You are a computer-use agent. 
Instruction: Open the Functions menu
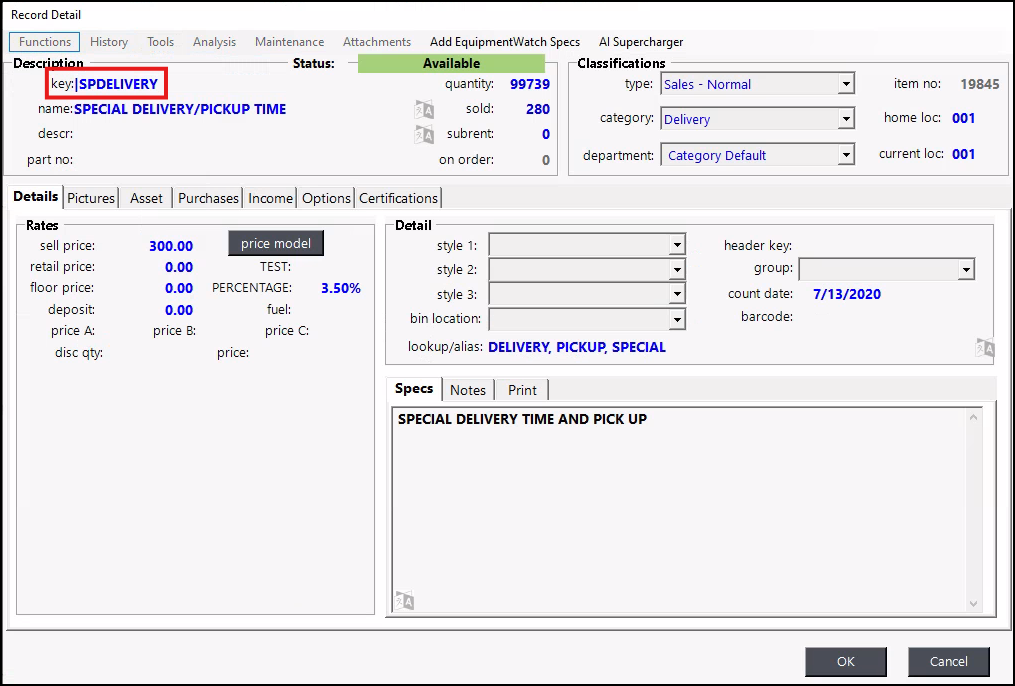45,42
